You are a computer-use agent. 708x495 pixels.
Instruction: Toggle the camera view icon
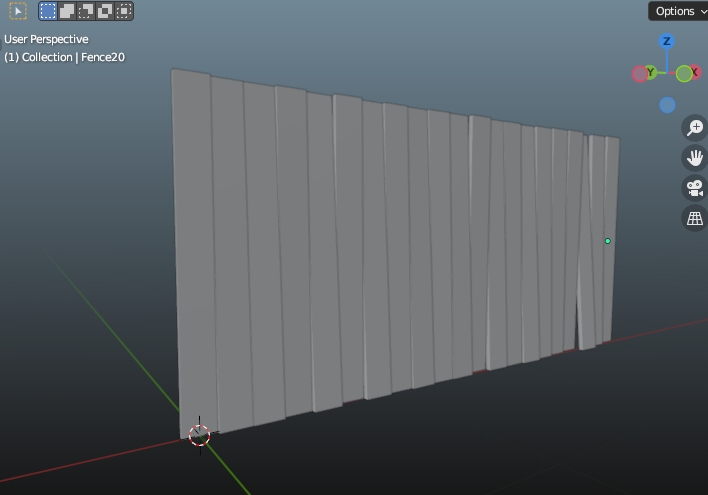(x=694, y=188)
